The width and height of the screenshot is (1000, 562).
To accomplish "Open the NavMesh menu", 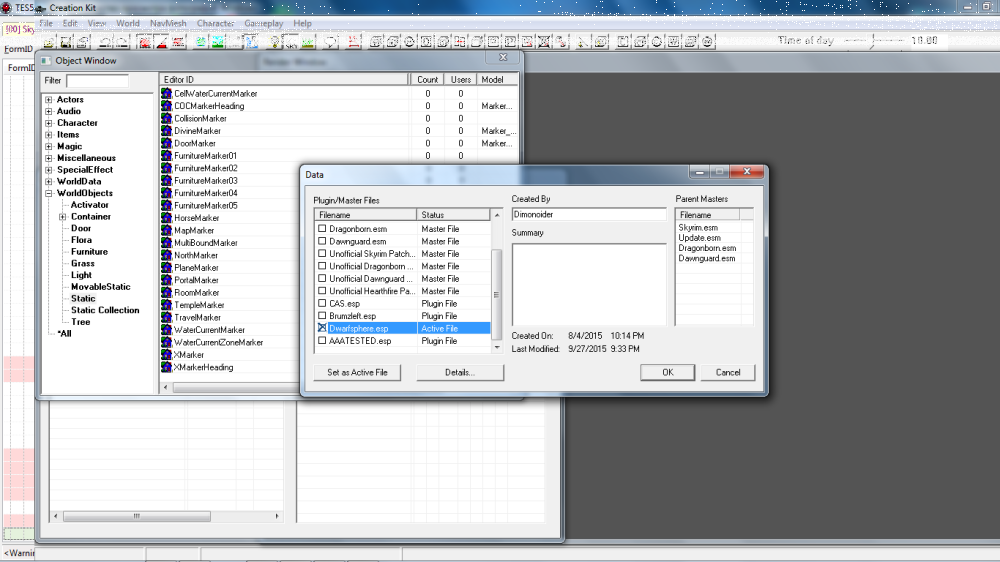I will click(168, 23).
